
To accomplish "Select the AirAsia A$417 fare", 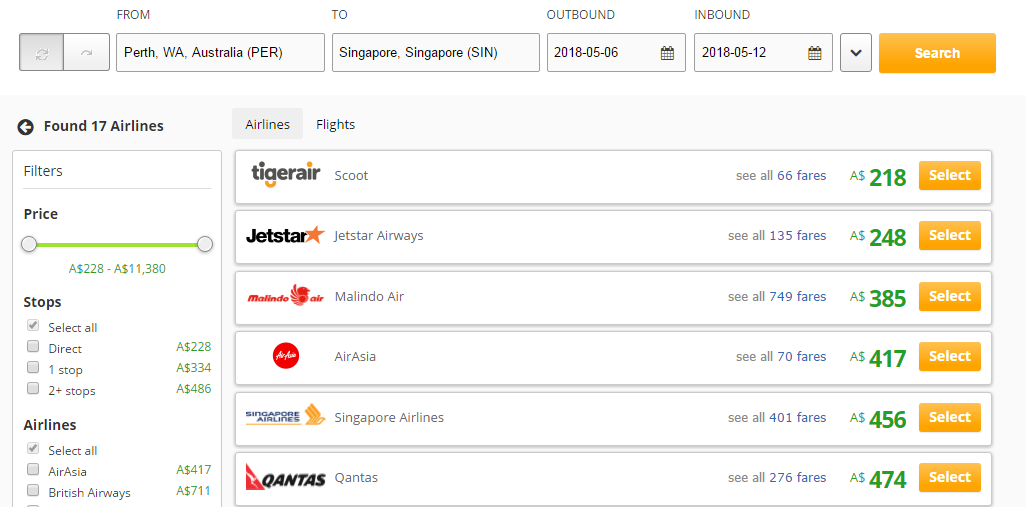I will 949,357.
